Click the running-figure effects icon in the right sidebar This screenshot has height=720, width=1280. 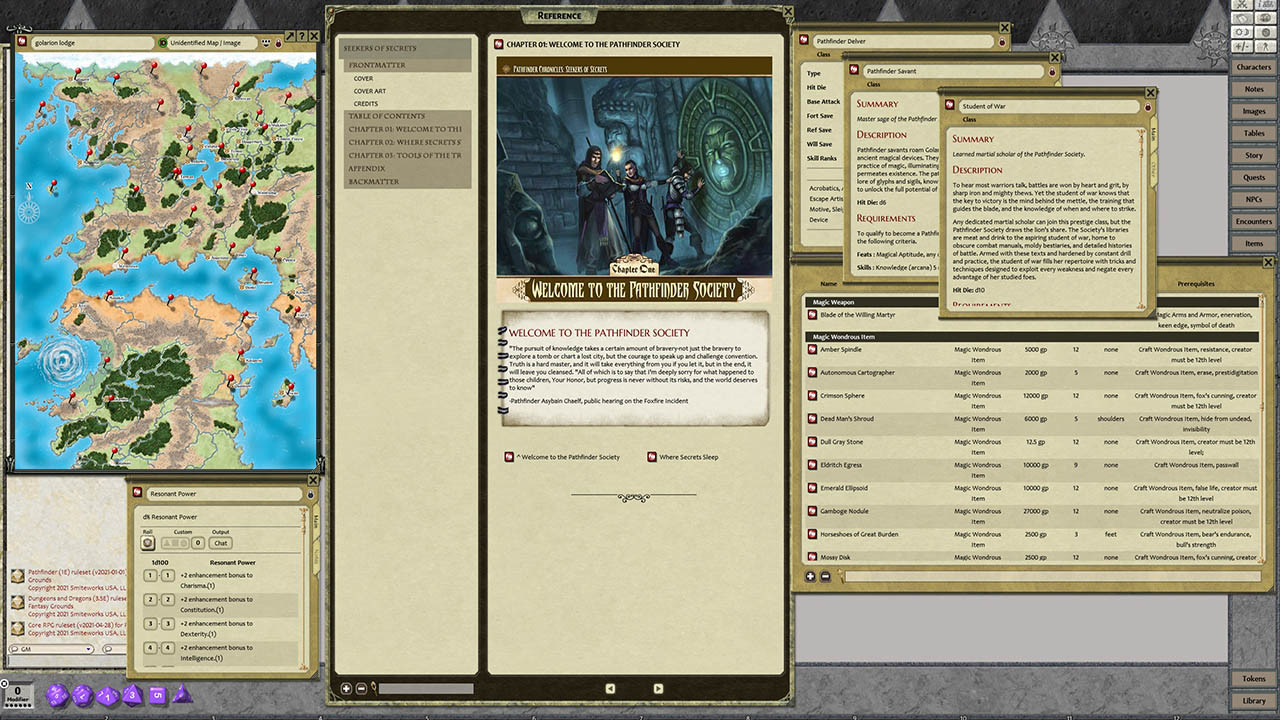click(x=1266, y=46)
